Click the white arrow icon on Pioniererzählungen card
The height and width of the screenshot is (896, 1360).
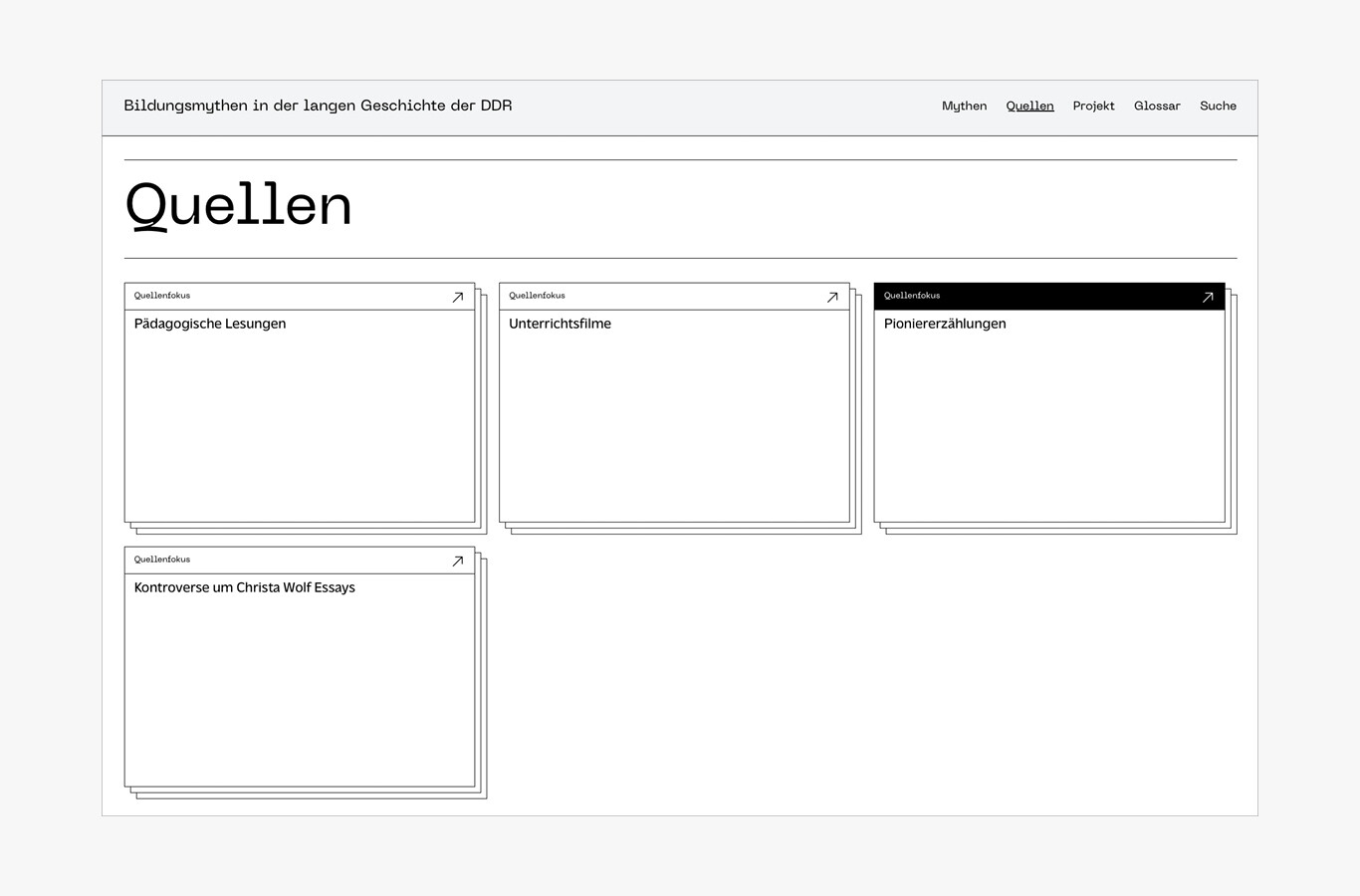coord(1208,297)
